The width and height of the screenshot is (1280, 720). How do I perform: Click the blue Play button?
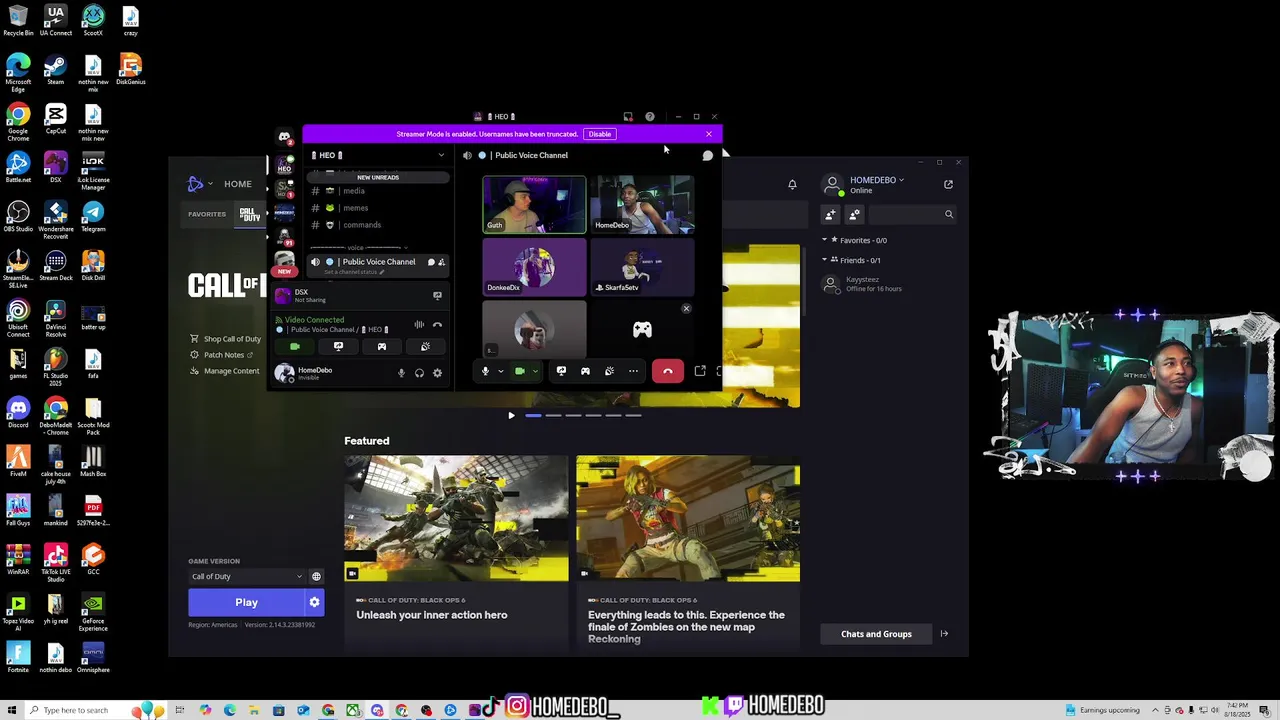(246, 602)
